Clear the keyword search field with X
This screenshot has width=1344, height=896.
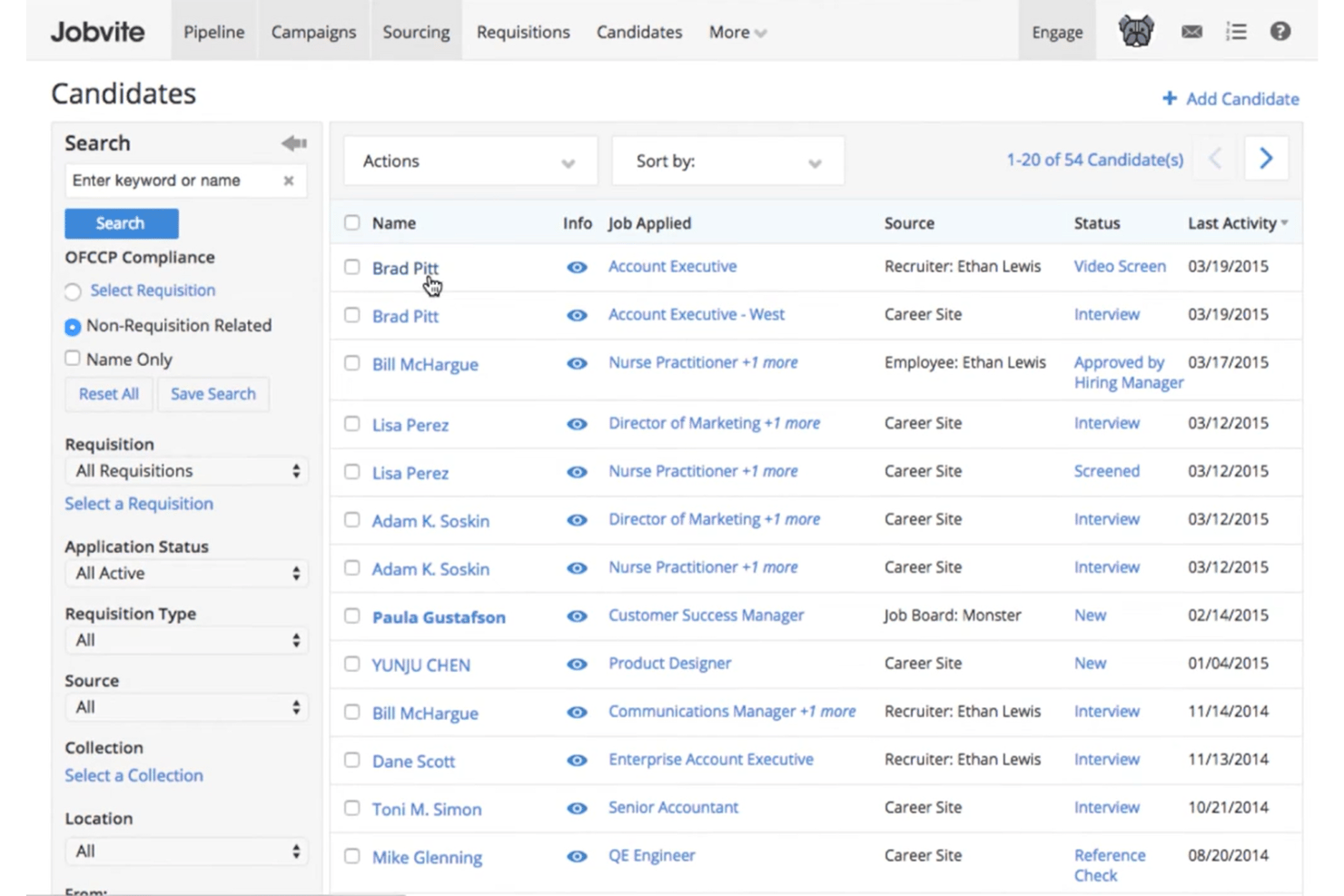tap(289, 181)
